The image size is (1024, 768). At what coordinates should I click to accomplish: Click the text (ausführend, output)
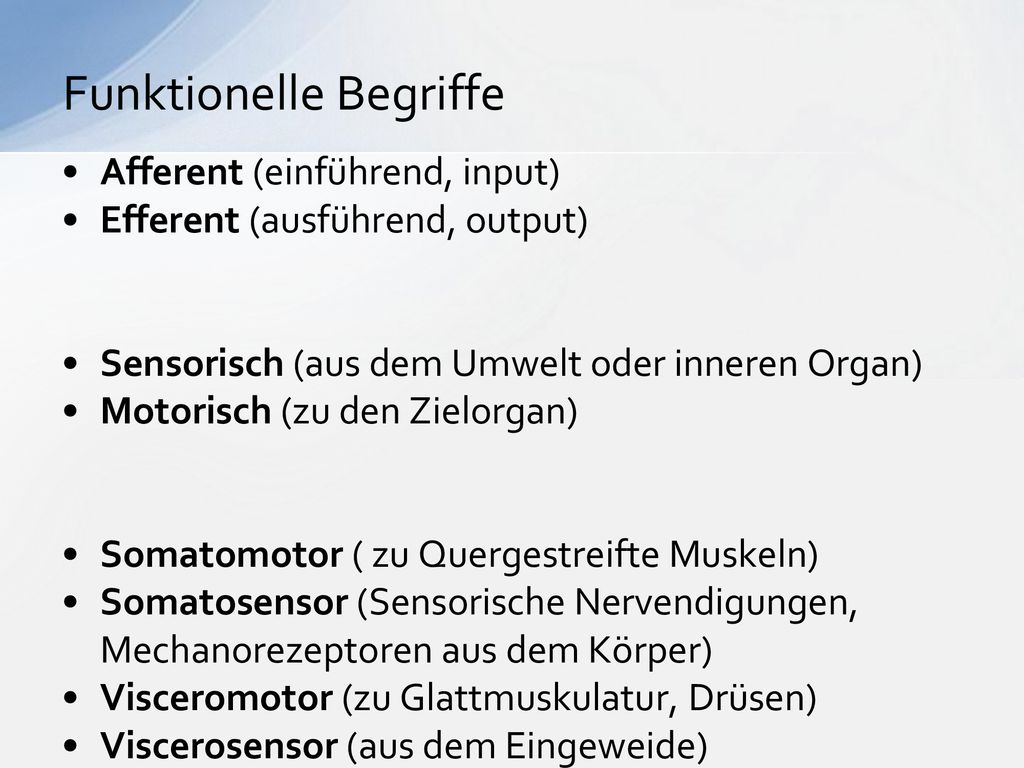click(x=419, y=221)
